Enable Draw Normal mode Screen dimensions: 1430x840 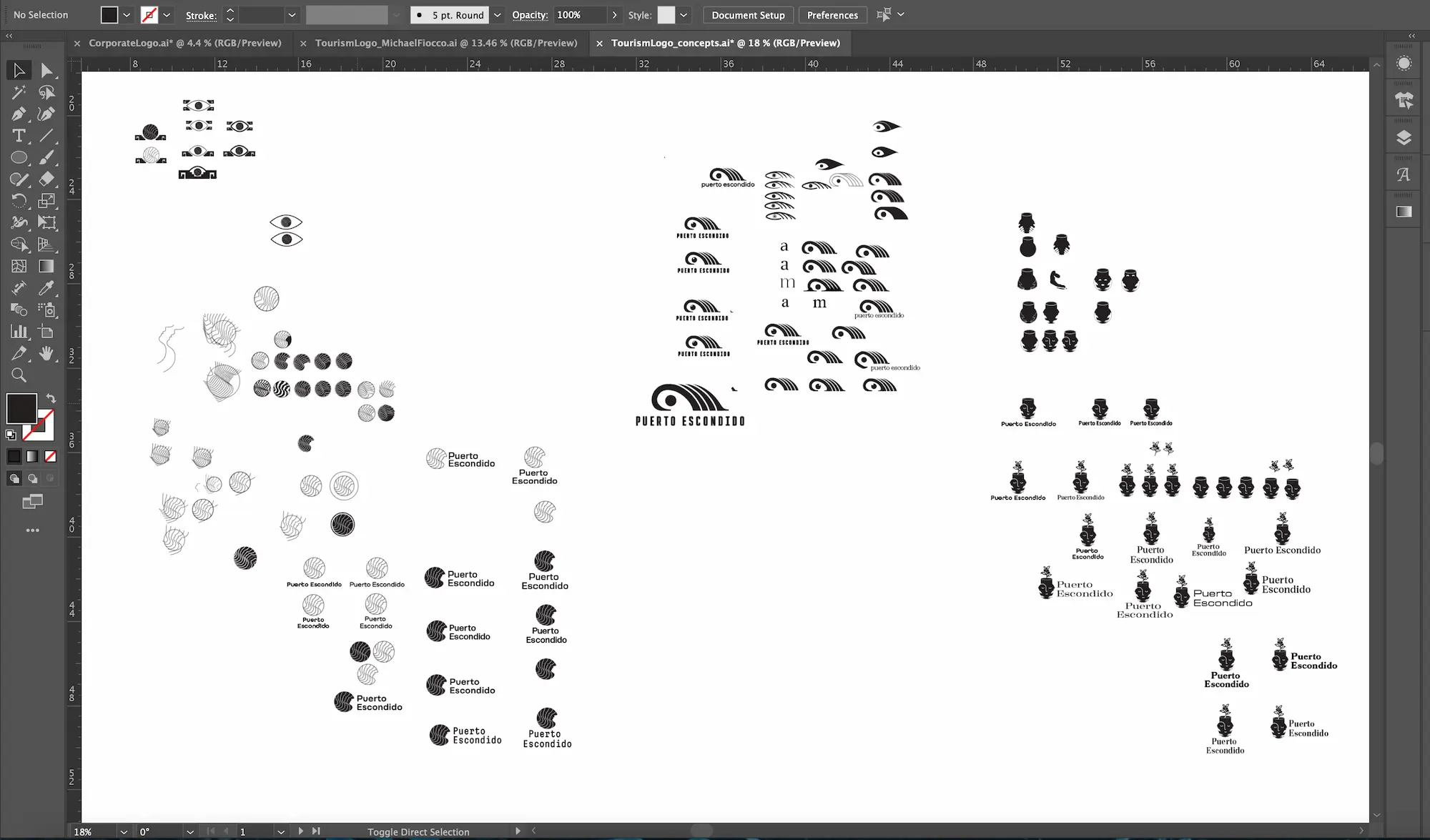click(x=14, y=478)
